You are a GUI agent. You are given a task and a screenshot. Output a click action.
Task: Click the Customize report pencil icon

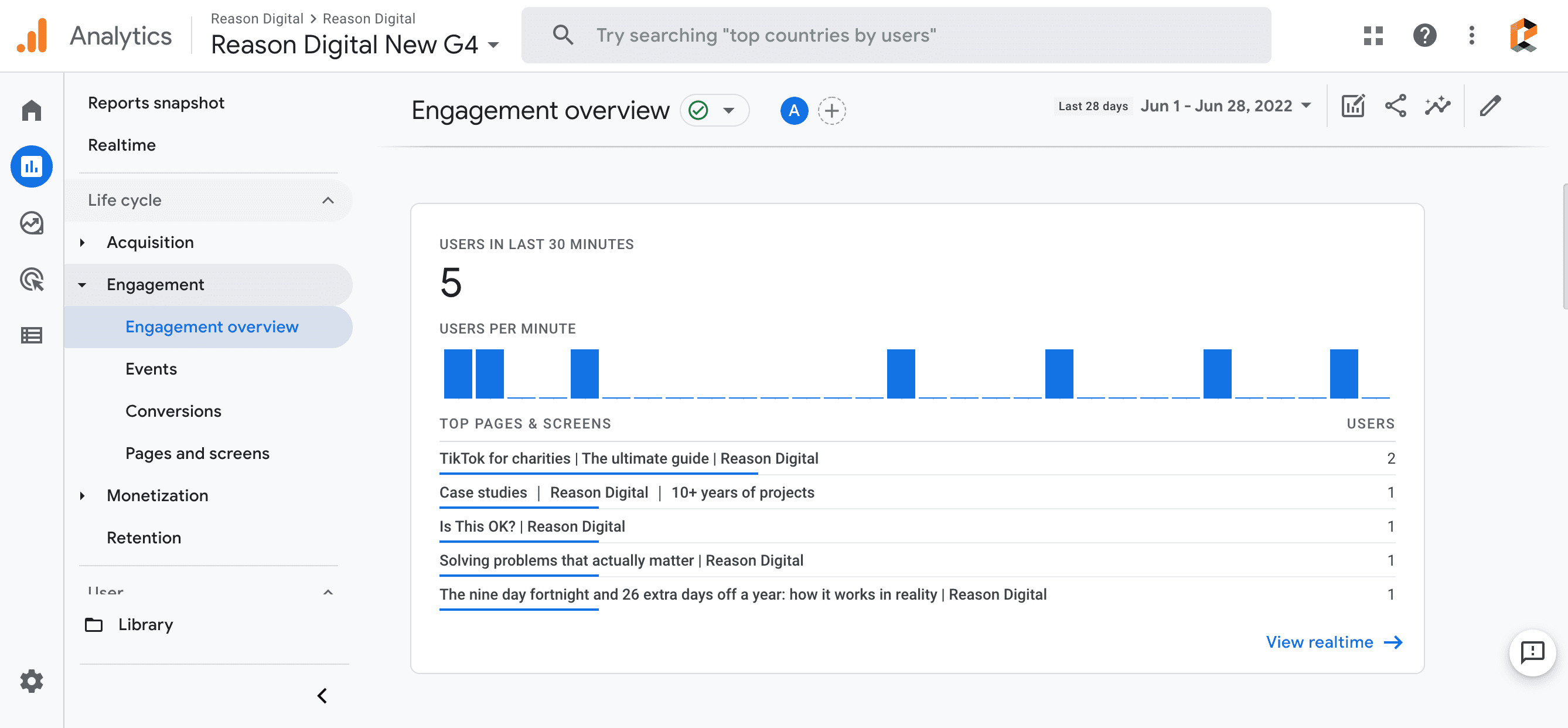click(1490, 106)
